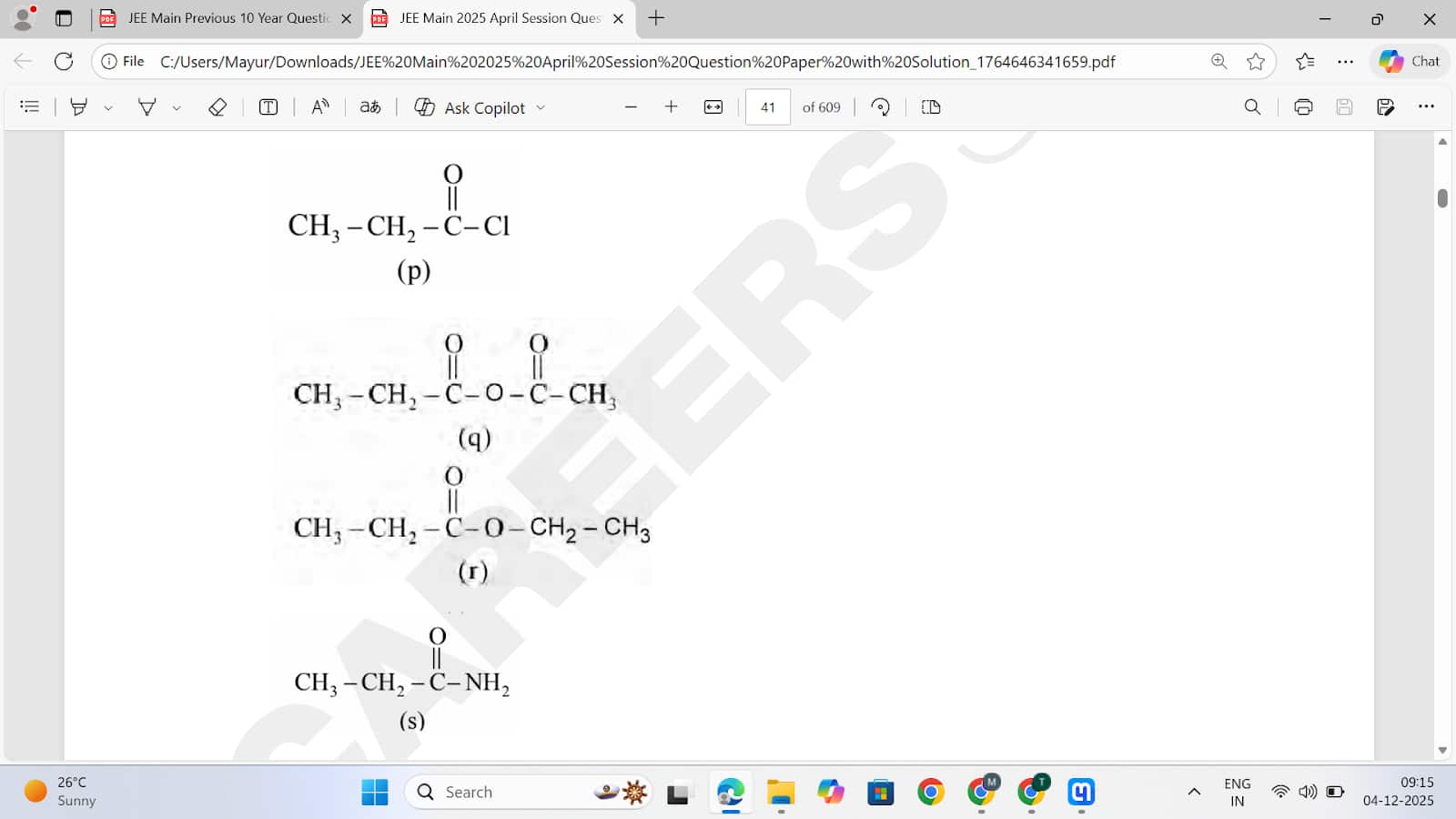Toggle the page view layout
1456x819 pixels.
tap(931, 107)
